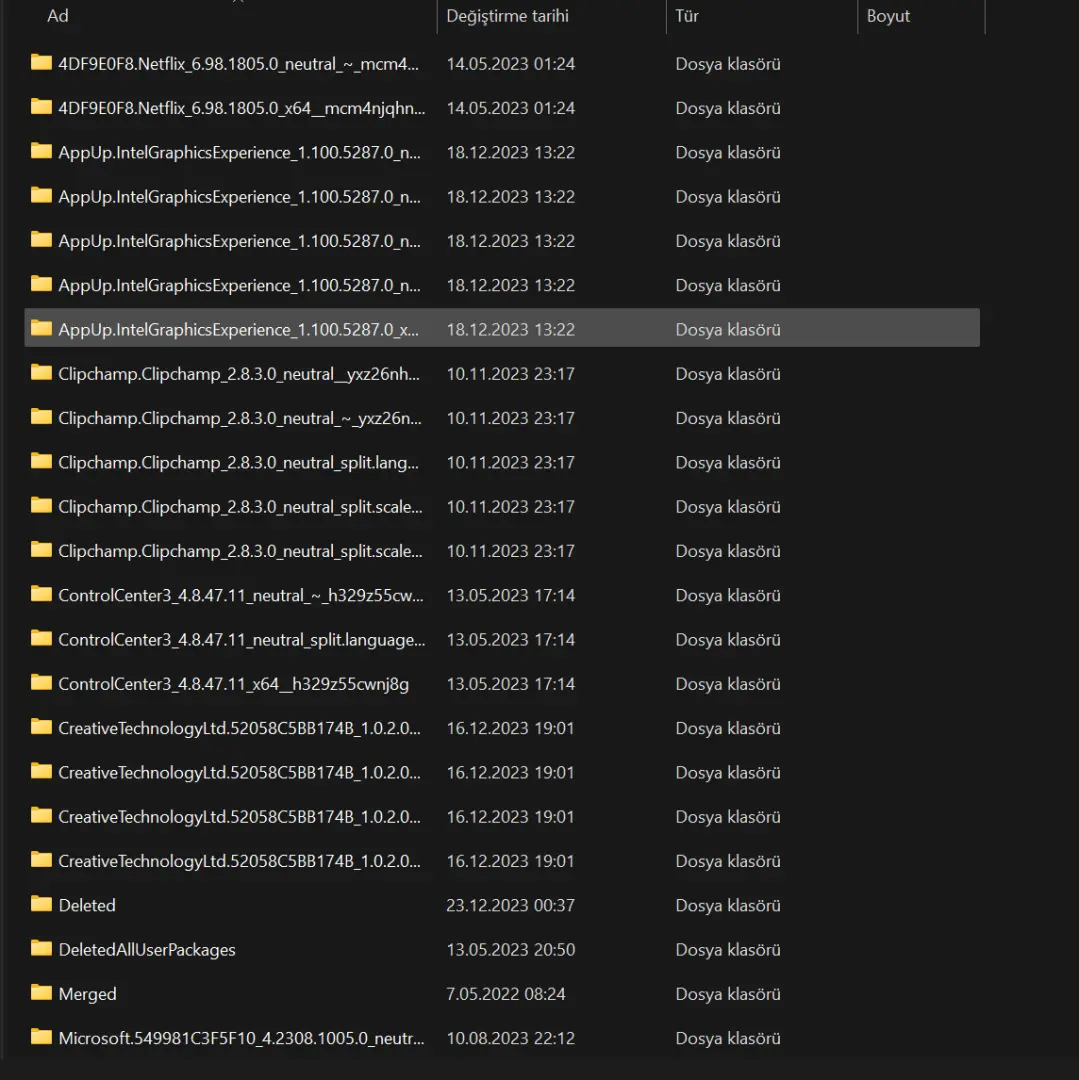Click Dosya klasörü in Netflix neutral_~_mcm4 row
1079x1080 pixels.
[728, 64]
